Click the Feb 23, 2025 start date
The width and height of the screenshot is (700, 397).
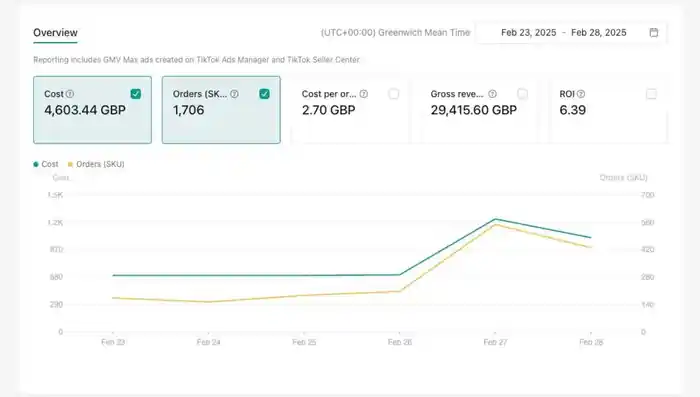click(x=529, y=33)
